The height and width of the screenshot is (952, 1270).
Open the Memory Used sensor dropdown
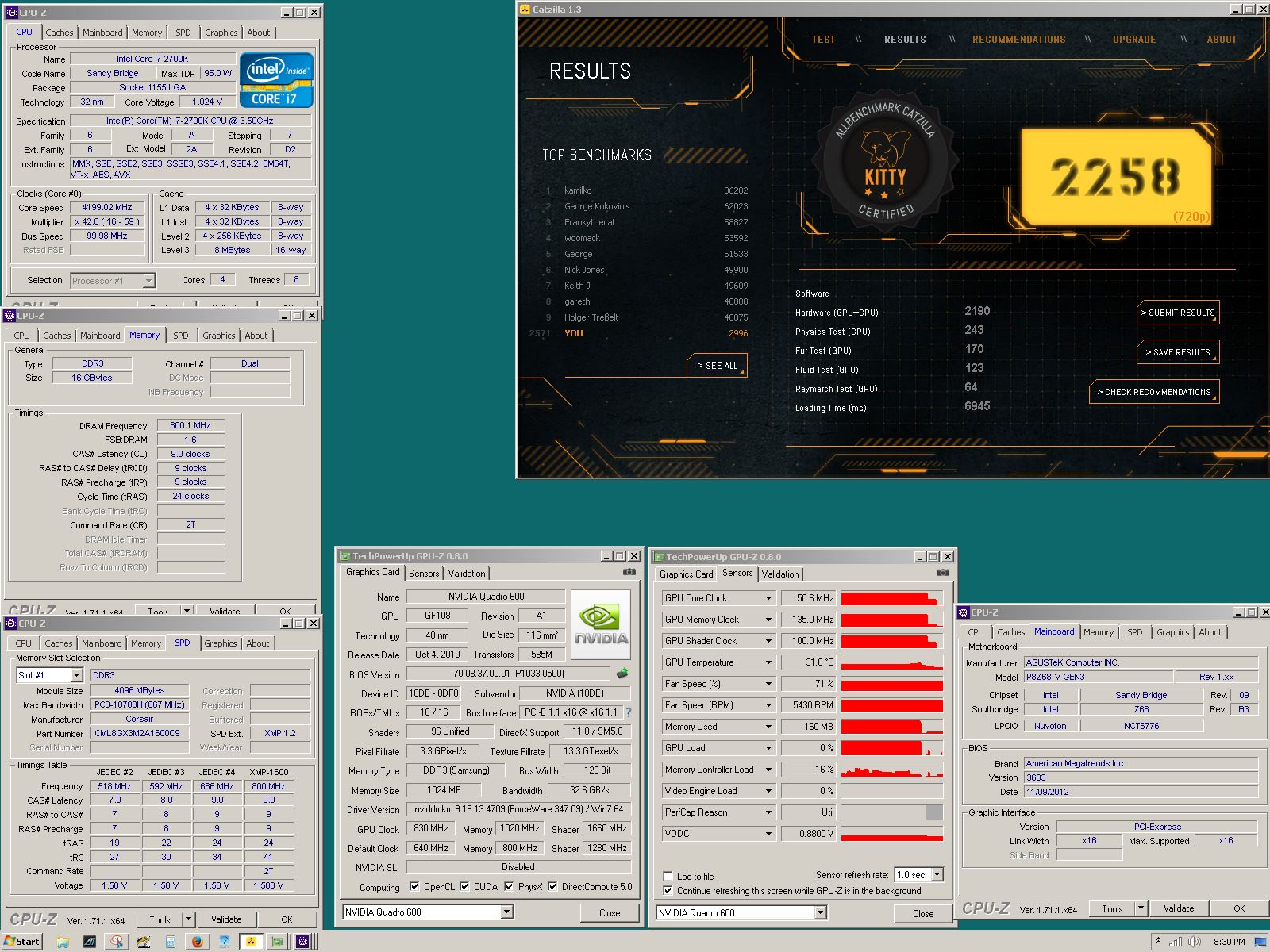click(x=768, y=727)
